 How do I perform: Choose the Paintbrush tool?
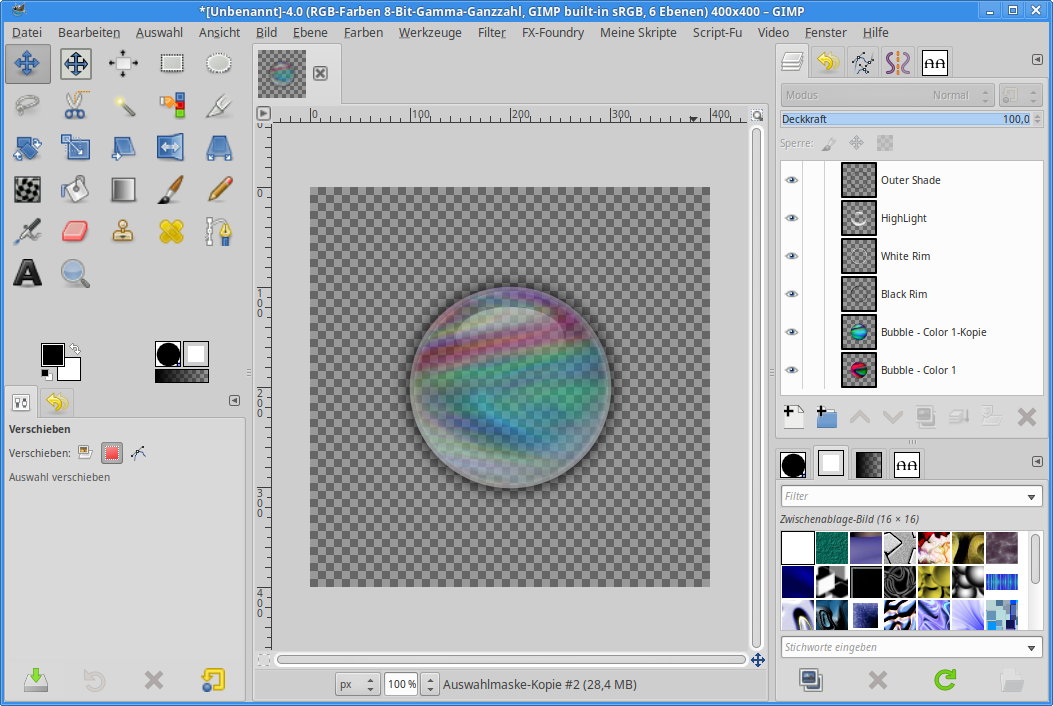tap(172, 189)
